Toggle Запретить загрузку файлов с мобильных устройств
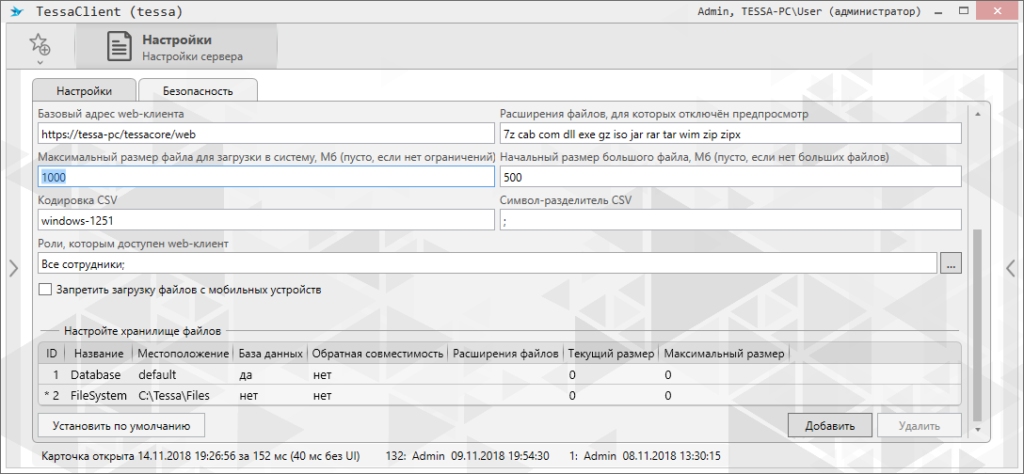 (45, 290)
